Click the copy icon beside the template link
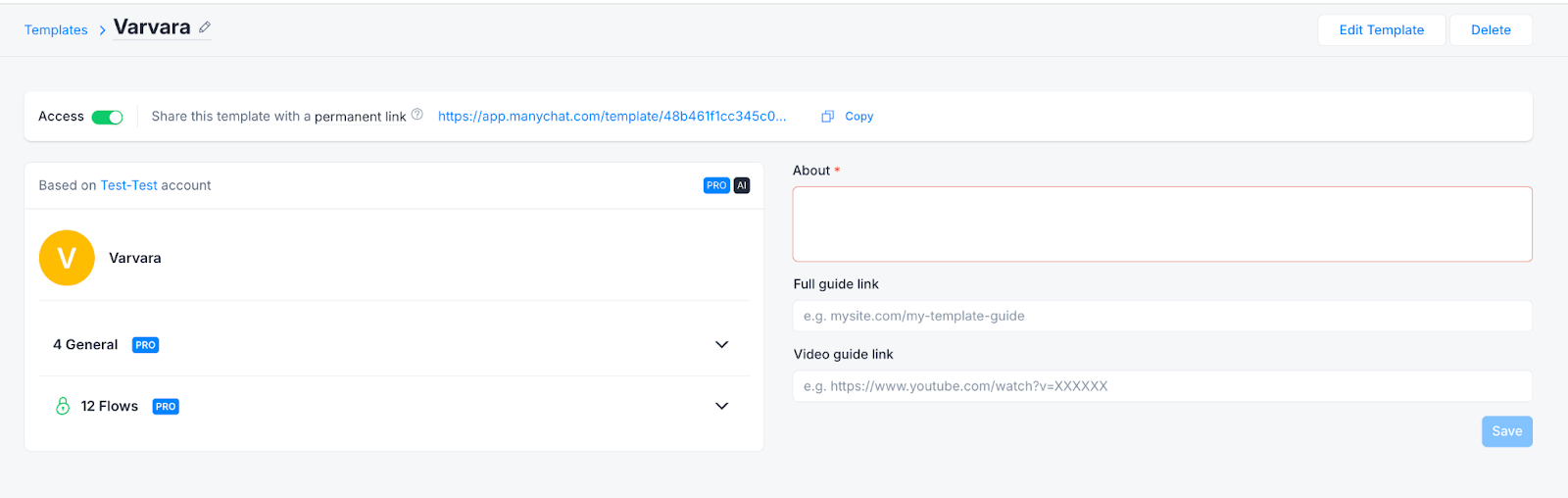The width and height of the screenshot is (1568, 498). 827,117
